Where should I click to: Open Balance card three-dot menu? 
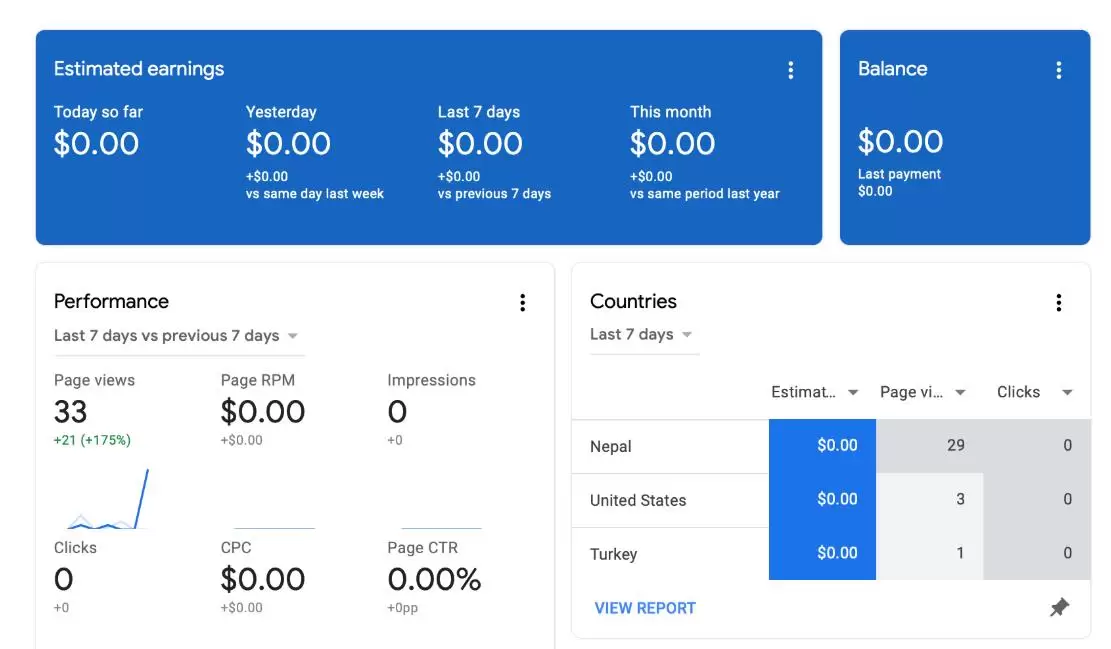(1059, 70)
